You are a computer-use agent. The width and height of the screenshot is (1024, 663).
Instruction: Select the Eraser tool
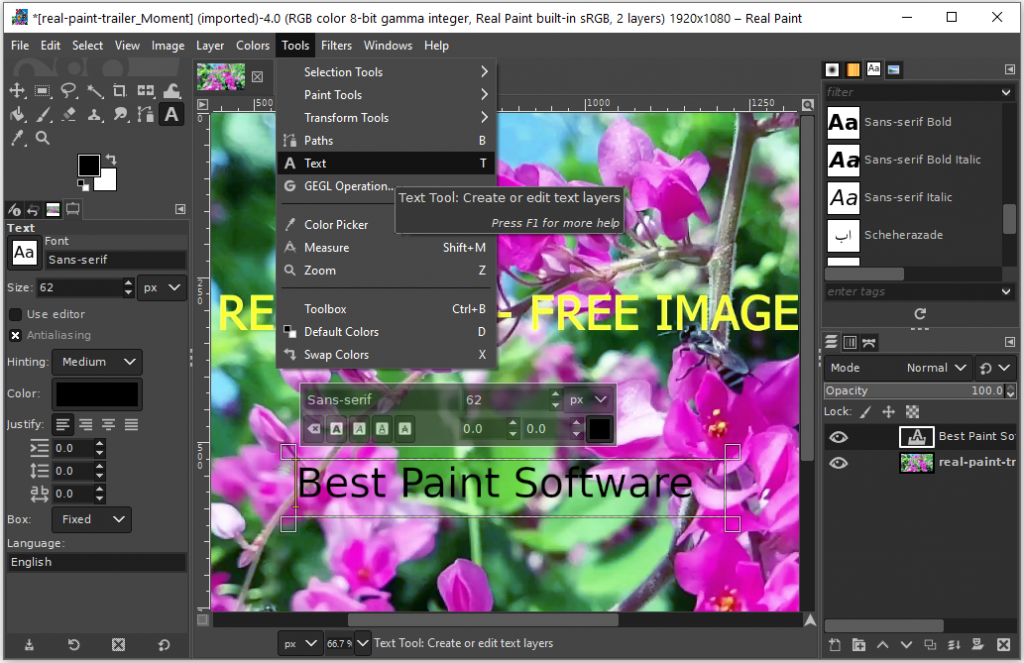click(x=69, y=114)
